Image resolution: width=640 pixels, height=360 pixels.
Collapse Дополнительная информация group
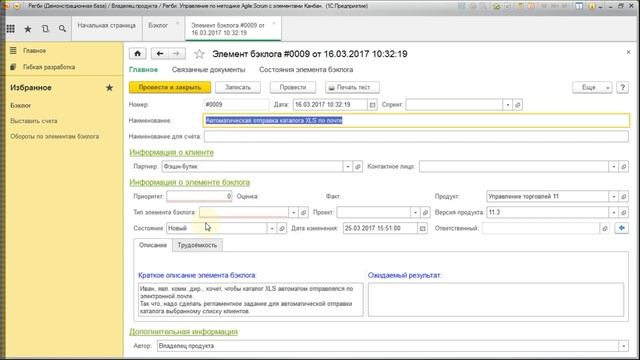[183, 331]
